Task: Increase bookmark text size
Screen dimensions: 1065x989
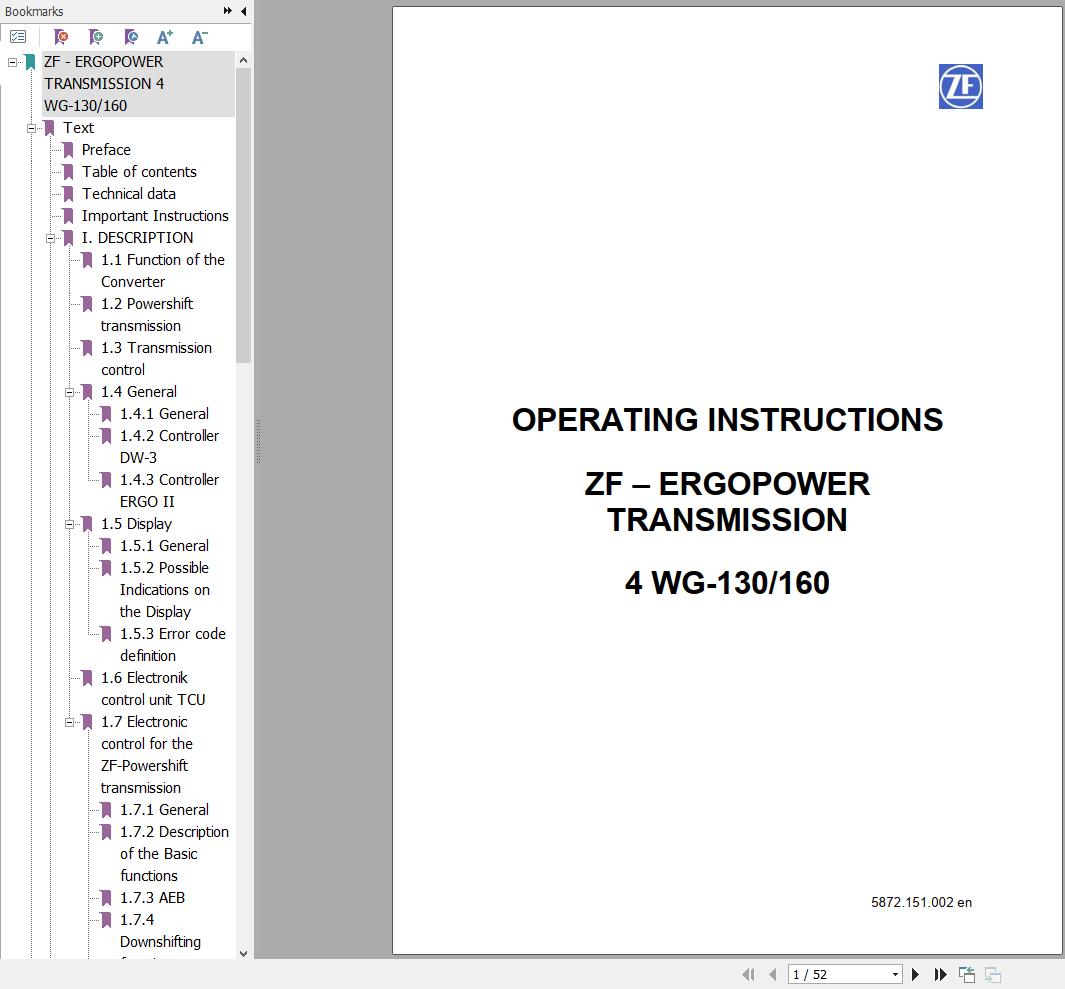Action: (x=165, y=36)
